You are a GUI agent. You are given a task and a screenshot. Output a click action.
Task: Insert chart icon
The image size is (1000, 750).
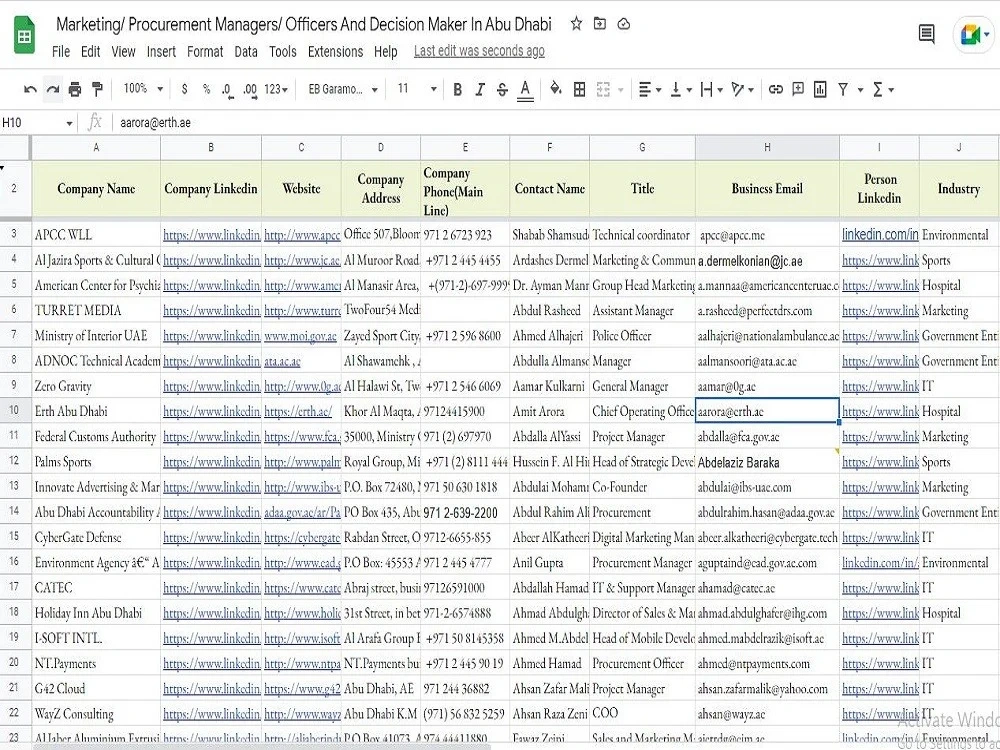point(820,89)
